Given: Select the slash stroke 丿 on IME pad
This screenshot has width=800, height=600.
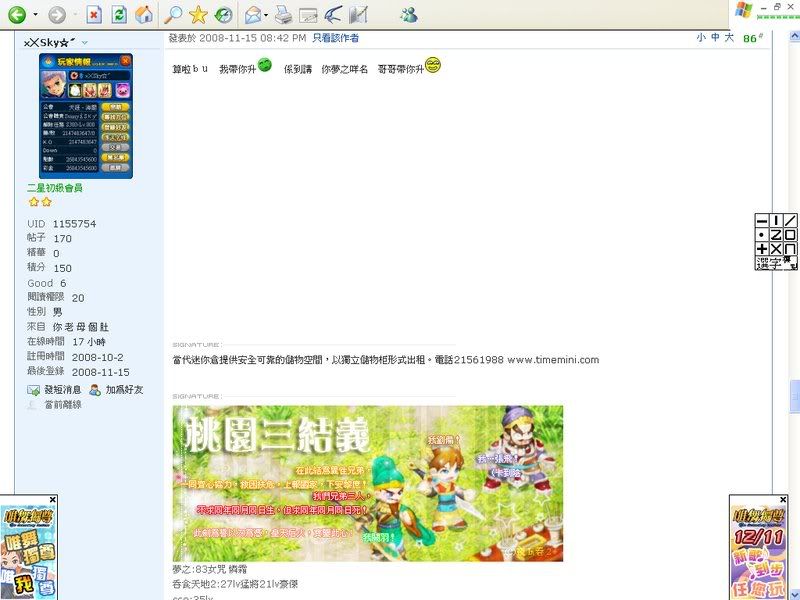Looking at the screenshot, I should click(790, 220).
